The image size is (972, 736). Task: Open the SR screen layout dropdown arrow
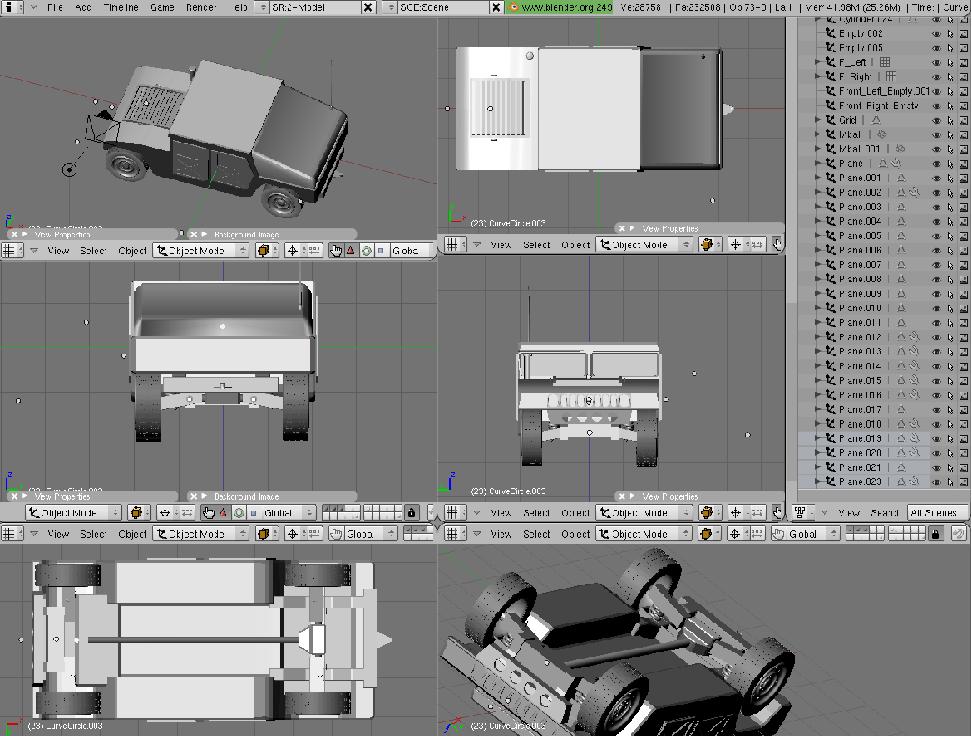(262, 7)
